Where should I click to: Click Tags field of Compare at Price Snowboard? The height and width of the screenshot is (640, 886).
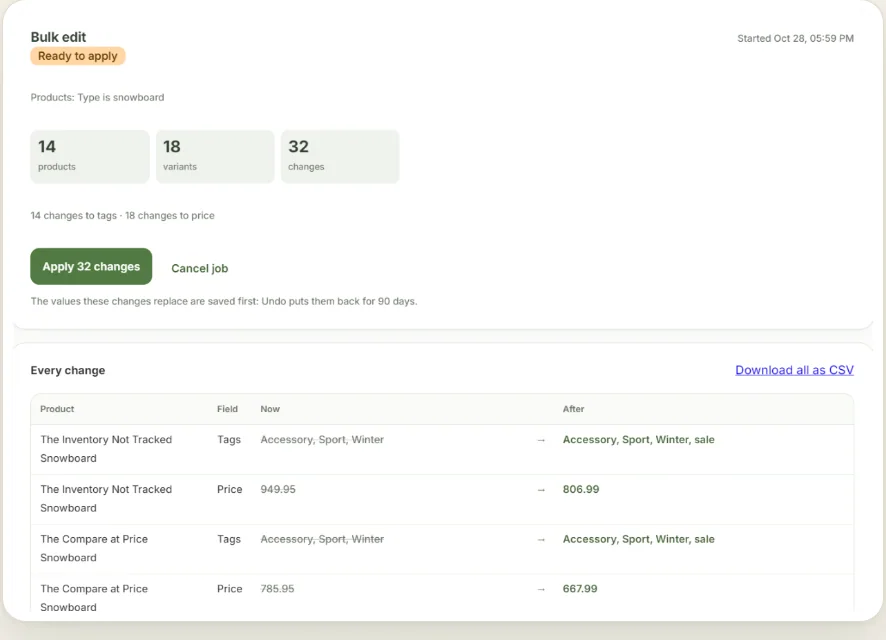click(x=229, y=539)
